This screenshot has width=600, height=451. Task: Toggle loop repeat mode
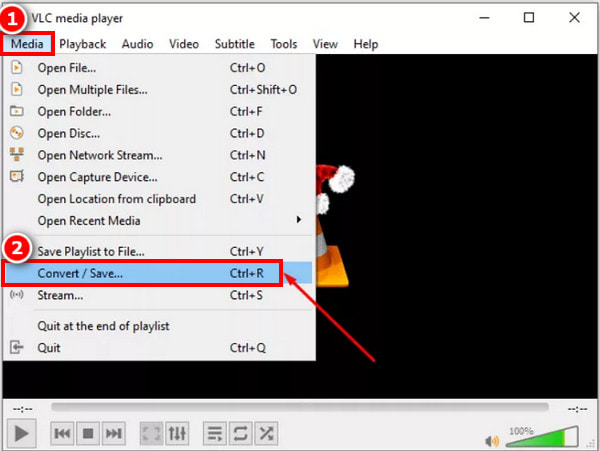click(240, 433)
